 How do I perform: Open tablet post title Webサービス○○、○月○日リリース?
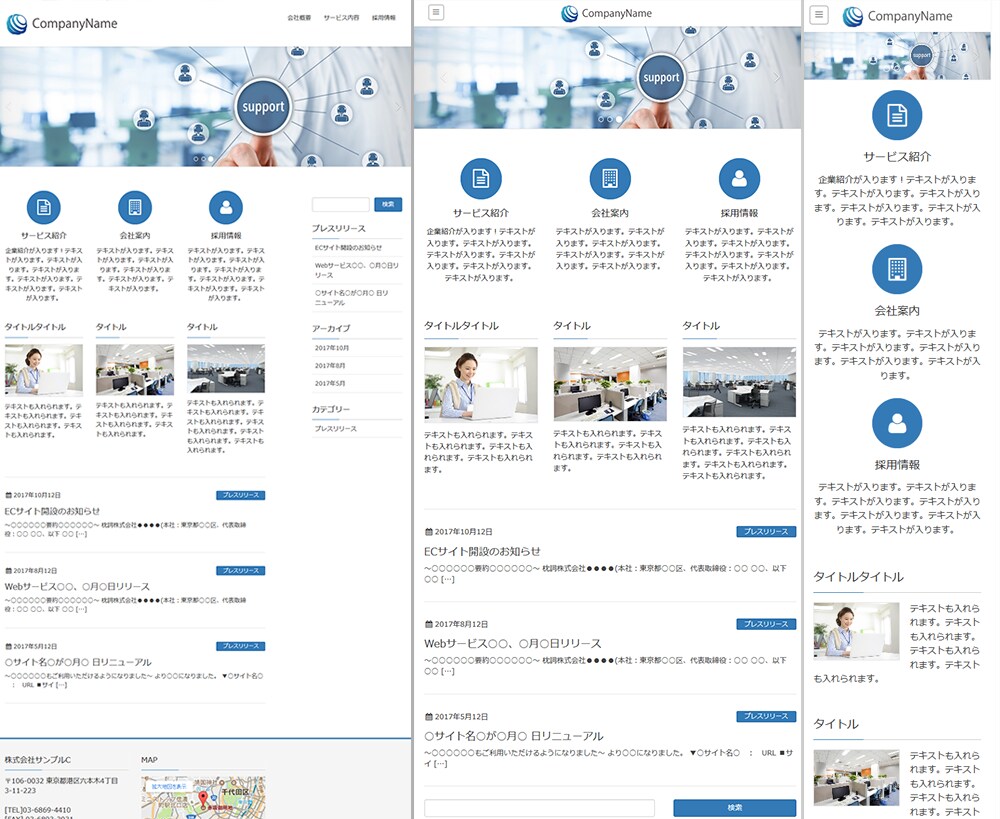(x=513, y=644)
